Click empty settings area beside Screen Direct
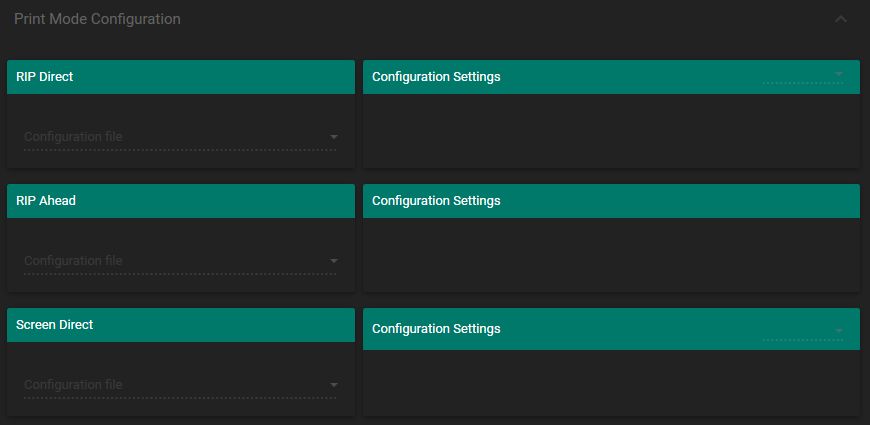 pos(611,382)
